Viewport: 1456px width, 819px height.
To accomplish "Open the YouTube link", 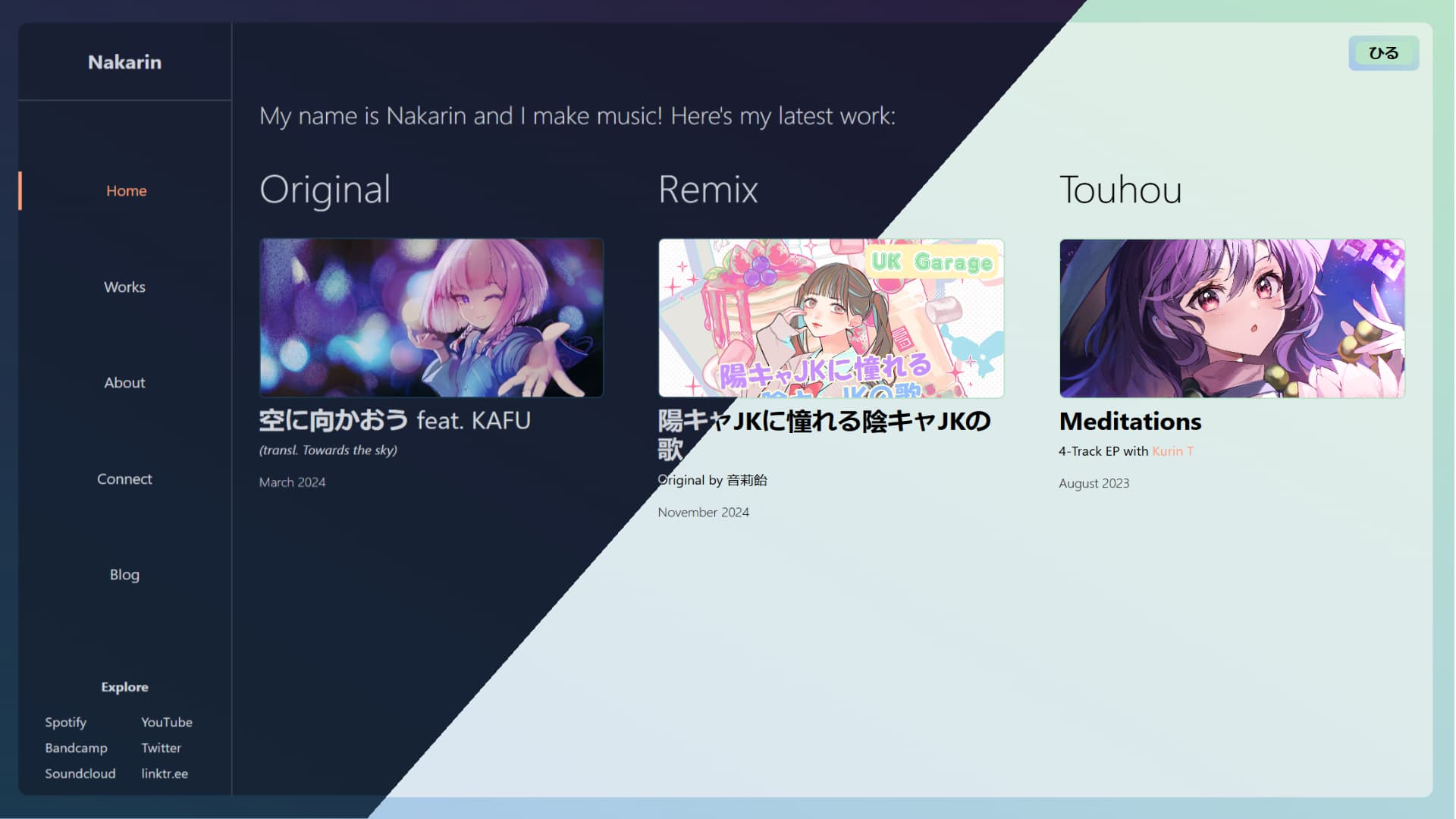I will point(167,723).
